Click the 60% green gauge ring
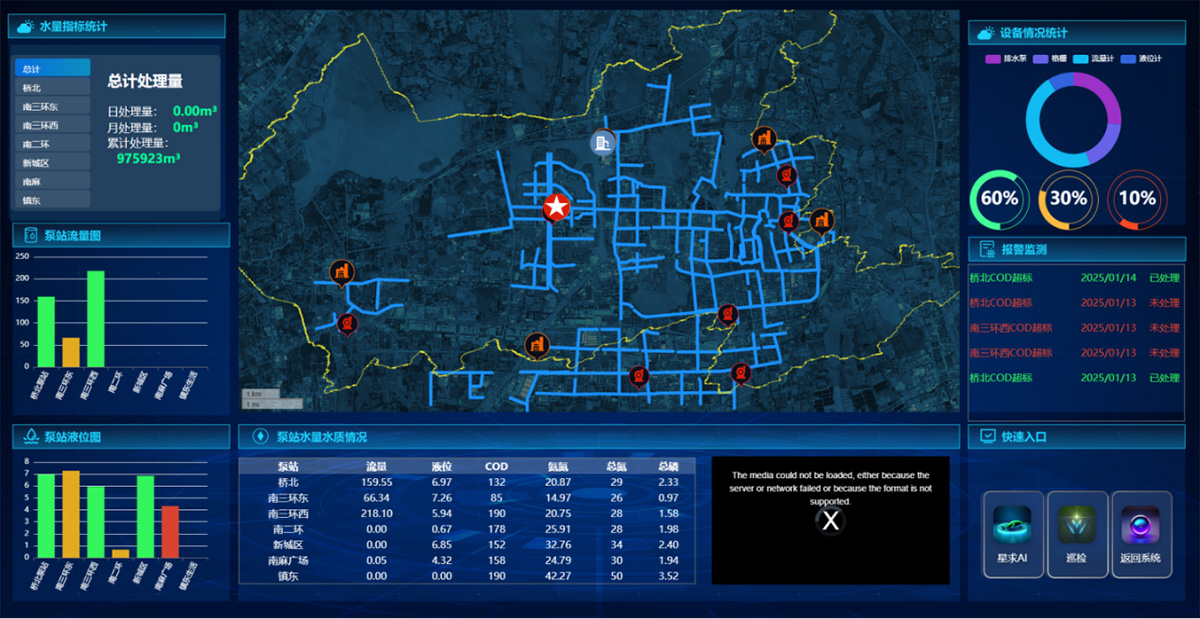This screenshot has height=619, width=1200. click(999, 198)
